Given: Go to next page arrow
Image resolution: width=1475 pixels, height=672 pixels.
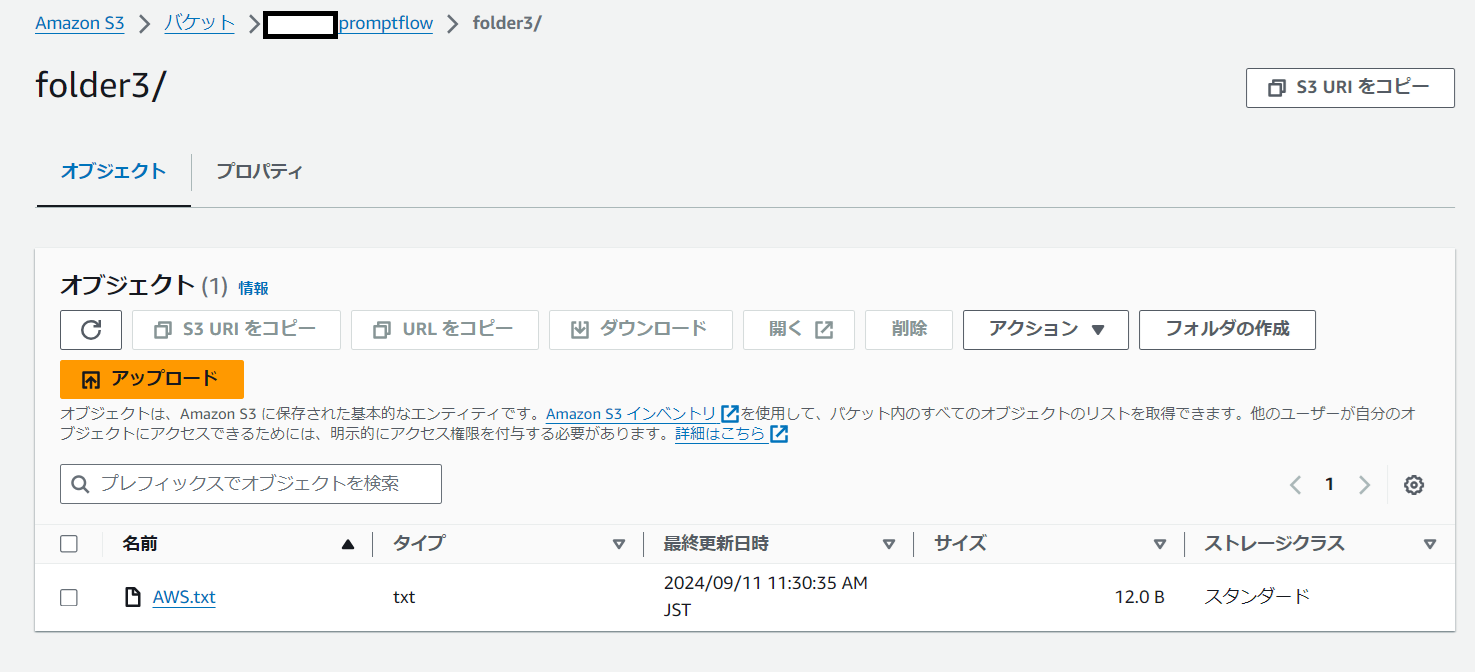Looking at the screenshot, I should [x=1364, y=485].
